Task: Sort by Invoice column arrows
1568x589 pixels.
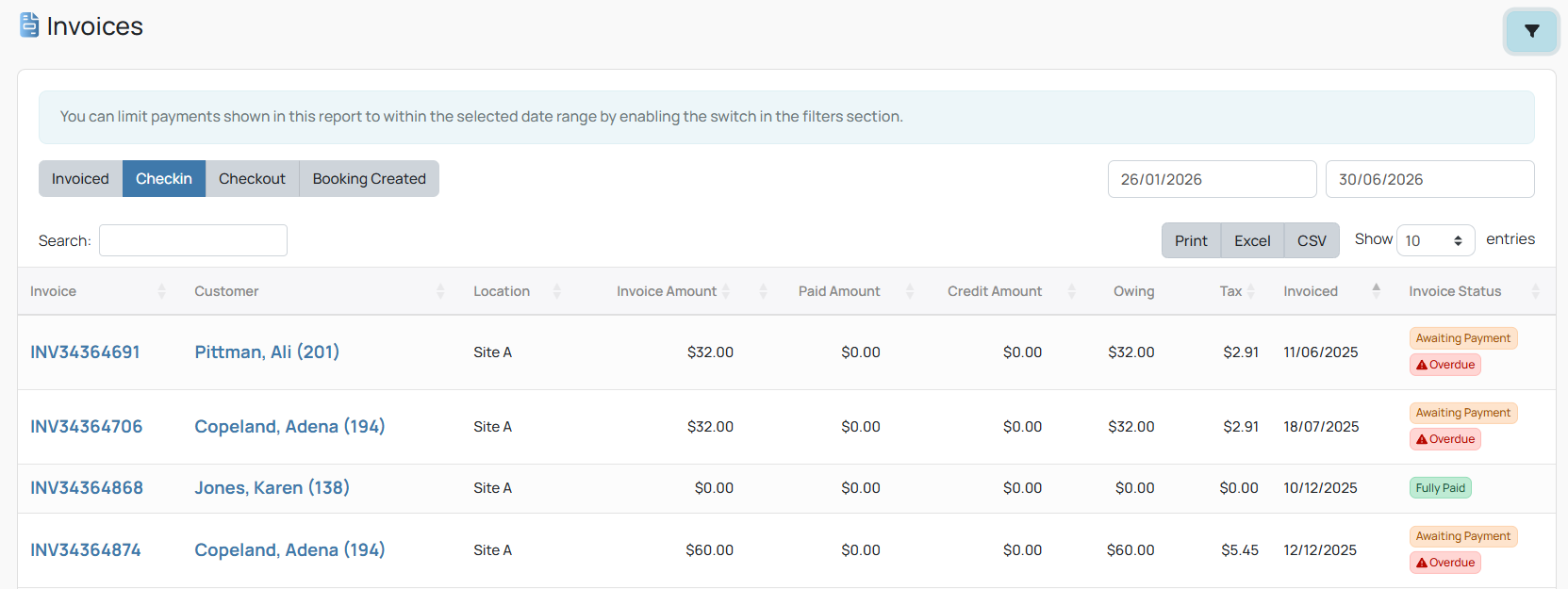Action: click(161, 291)
